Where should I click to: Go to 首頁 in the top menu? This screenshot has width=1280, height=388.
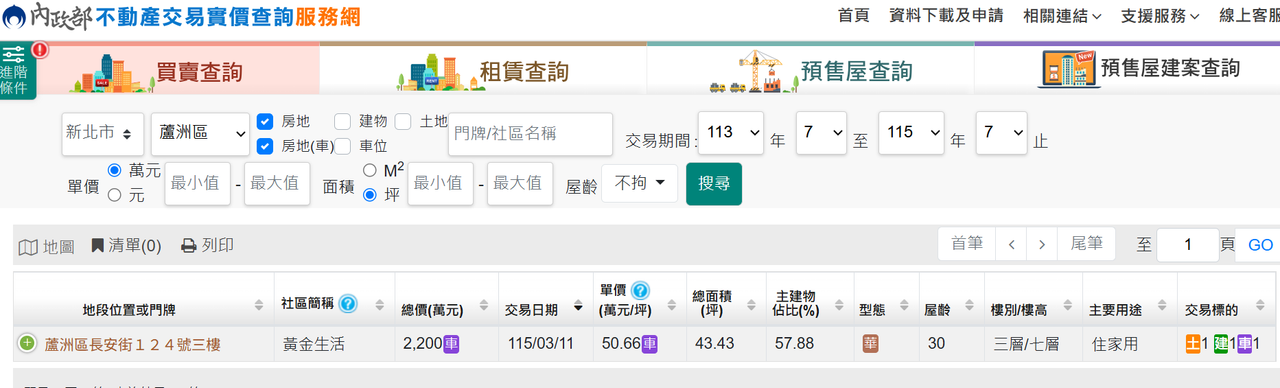tap(853, 16)
